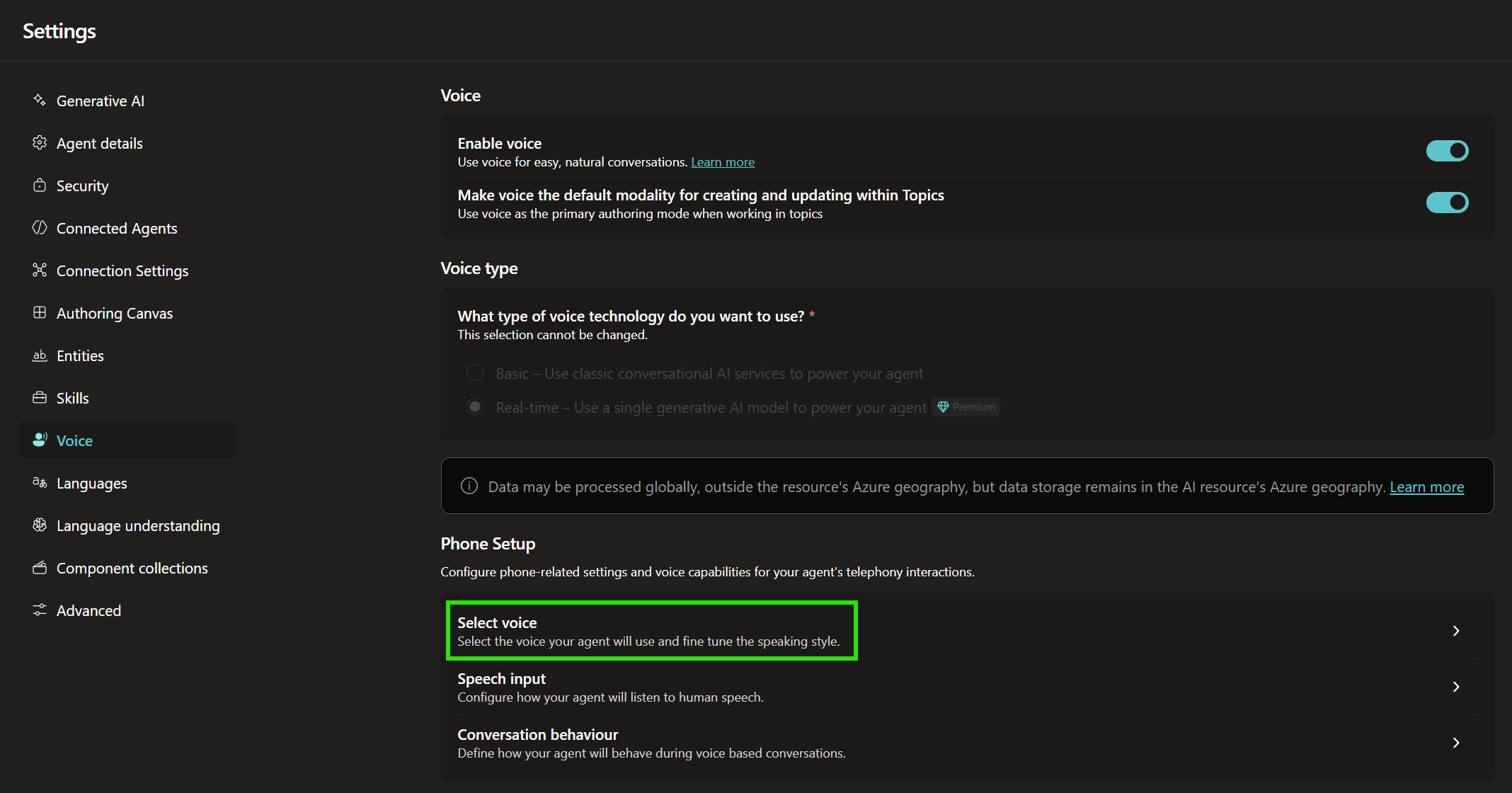Click the Language understanding brain icon
This screenshot has width=1512, height=793.
tap(40, 525)
